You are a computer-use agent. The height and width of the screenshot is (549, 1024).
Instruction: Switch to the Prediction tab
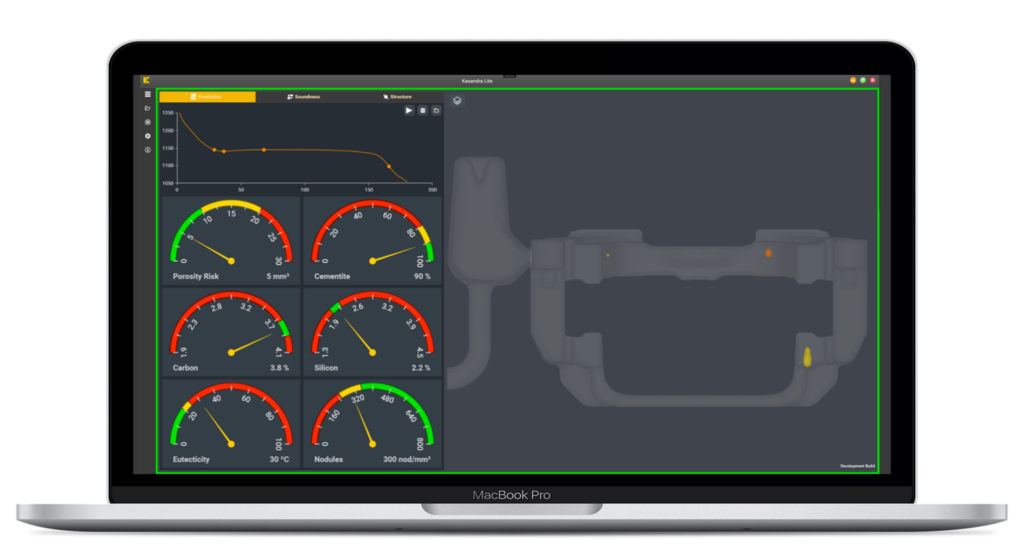207,97
